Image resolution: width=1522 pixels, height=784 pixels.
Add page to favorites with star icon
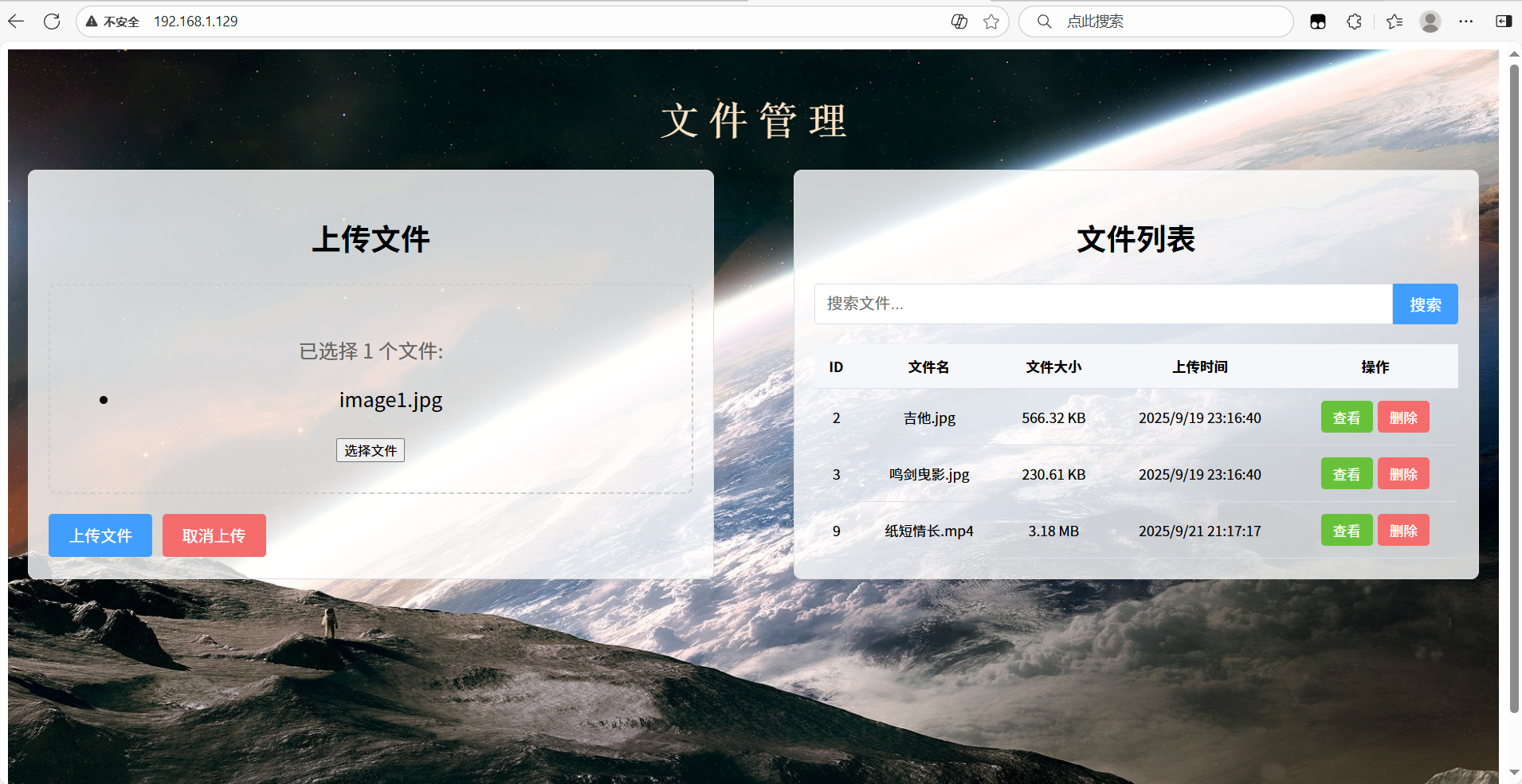pos(991,22)
